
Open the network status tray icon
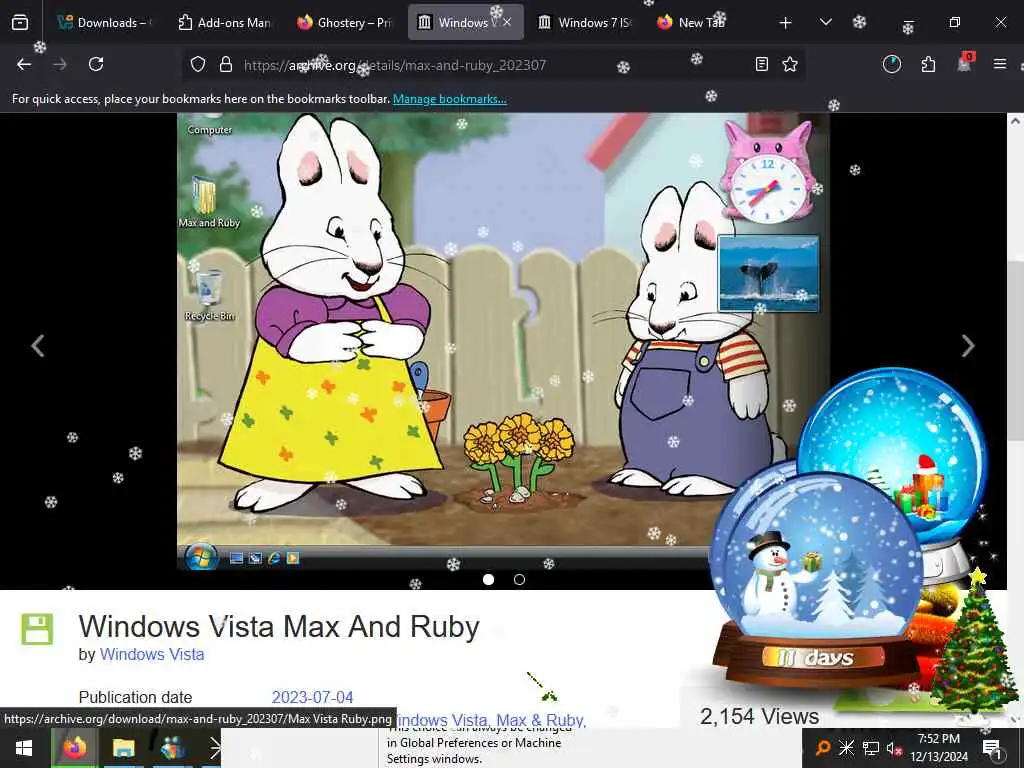coord(871,748)
